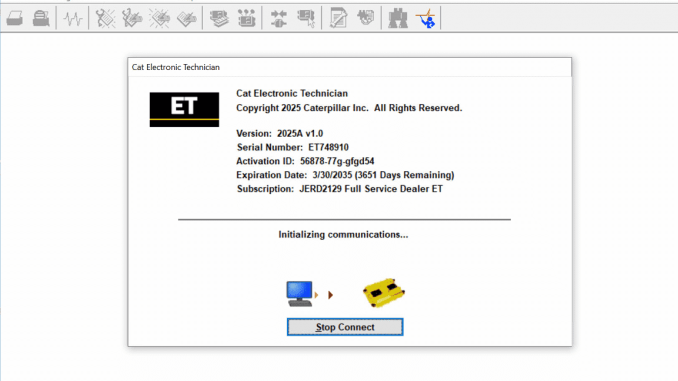Click the blue technician figure toolbar icon

pyautogui.click(x=425, y=19)
